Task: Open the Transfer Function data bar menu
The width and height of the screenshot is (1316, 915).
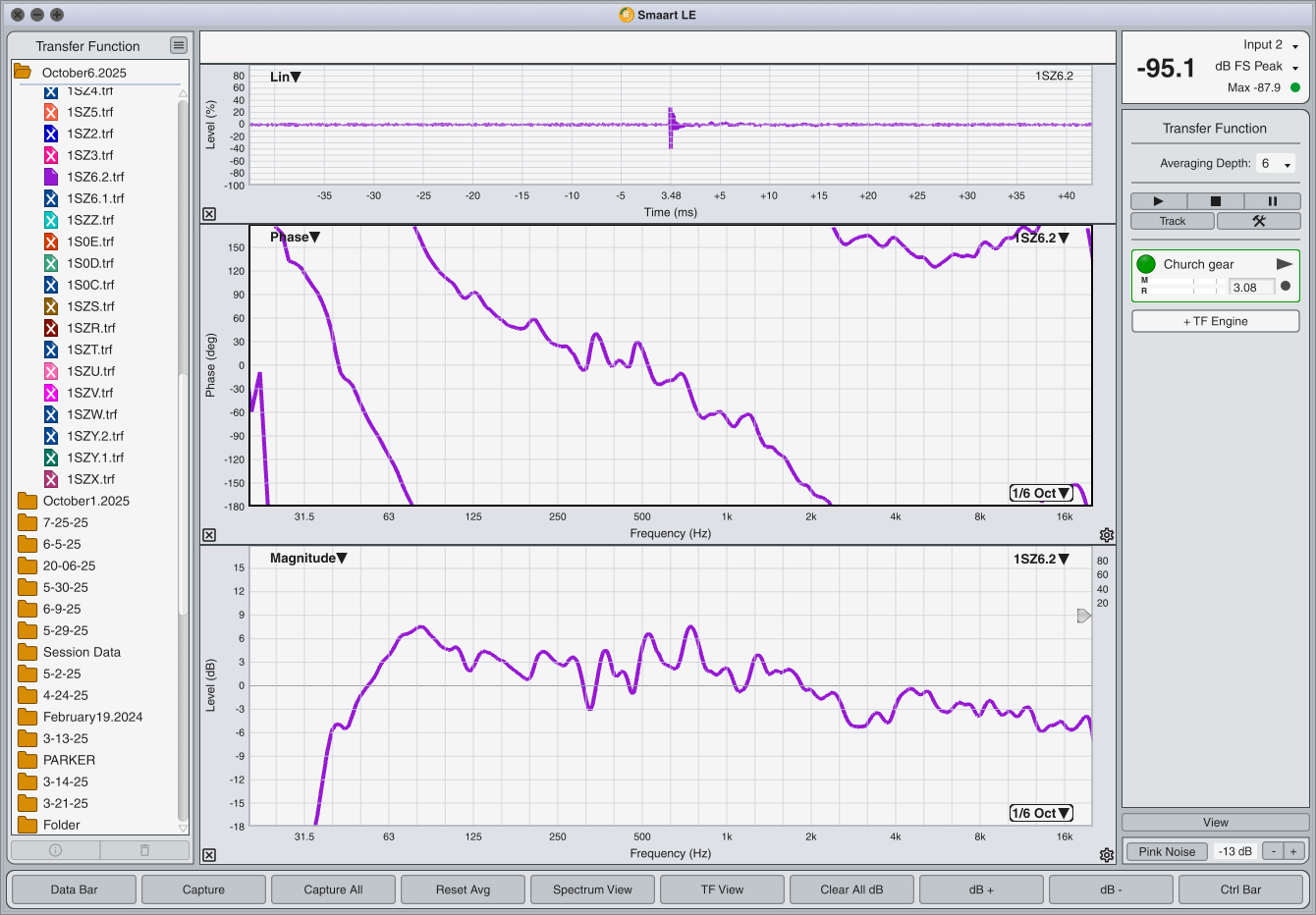Action: pyautogui.click(x=178, y=45)
